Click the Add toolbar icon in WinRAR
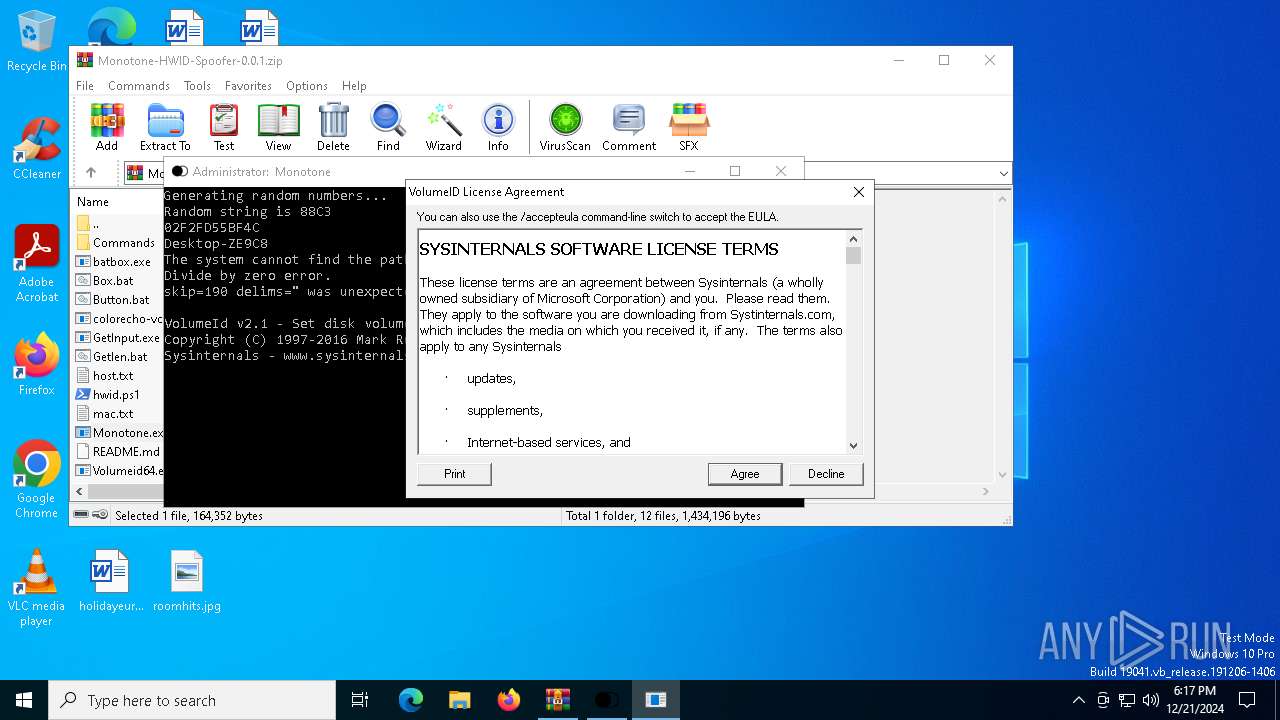 tap(107, 127)
